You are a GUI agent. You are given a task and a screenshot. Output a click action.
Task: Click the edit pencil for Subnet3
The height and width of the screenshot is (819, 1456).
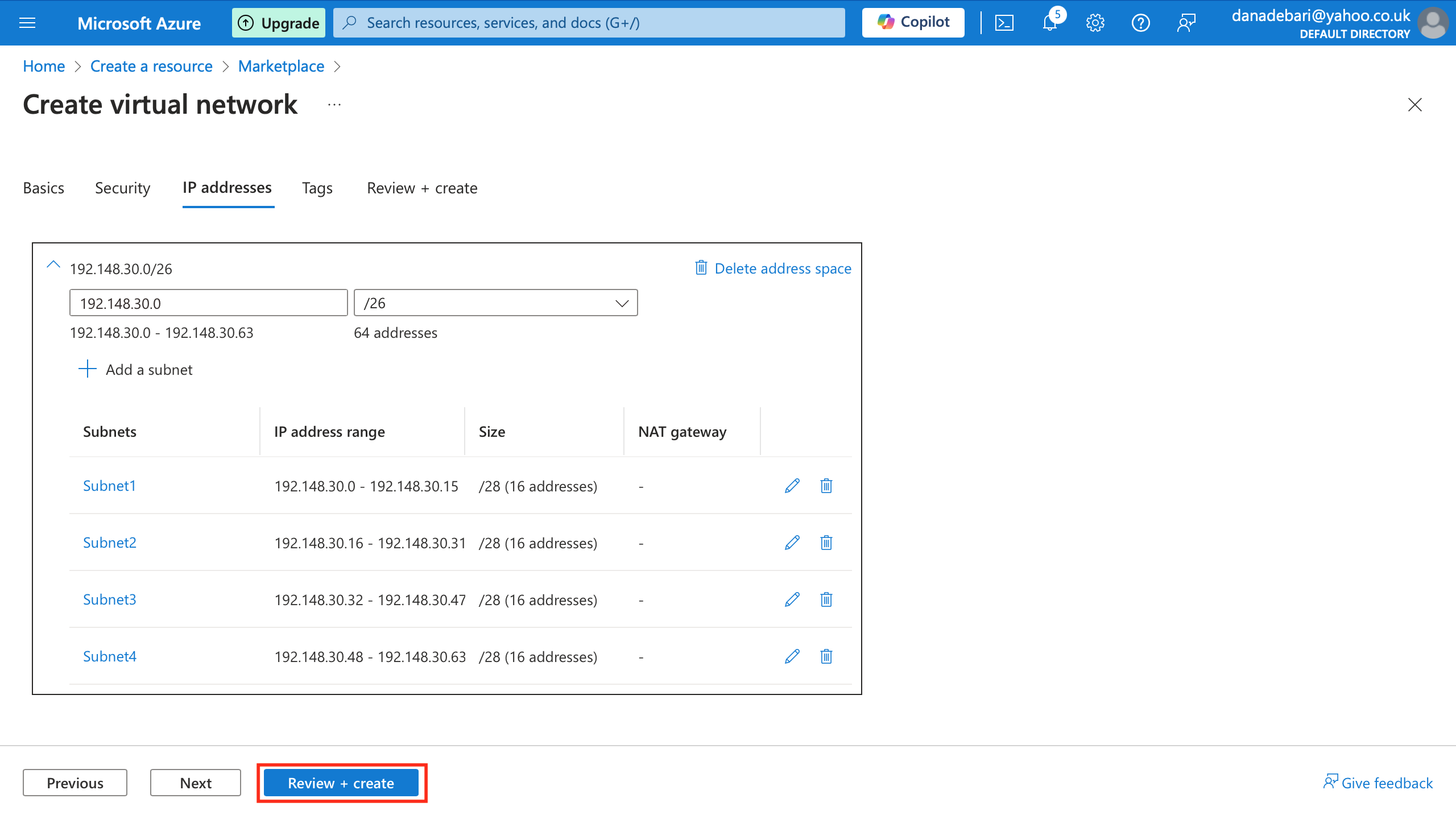(x=792, y=599)
